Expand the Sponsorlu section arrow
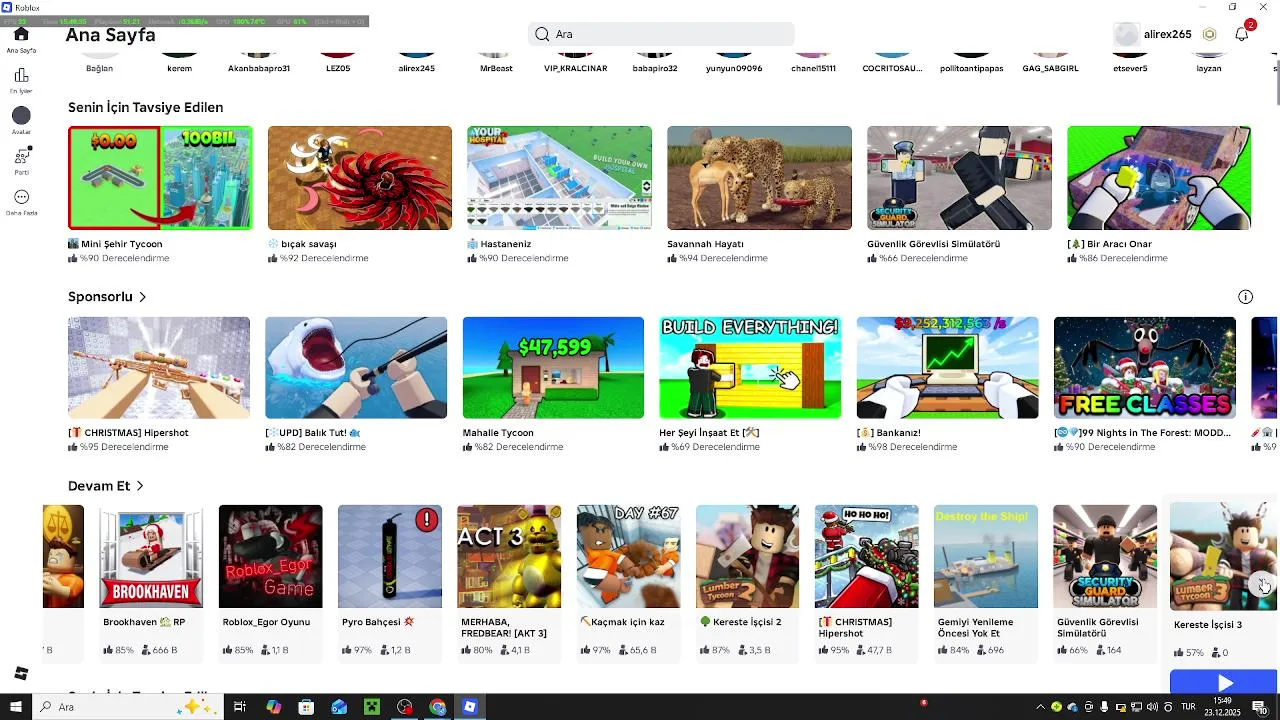Image resolution: width=1280 pixels, height=720 pixels. (143, 297)
